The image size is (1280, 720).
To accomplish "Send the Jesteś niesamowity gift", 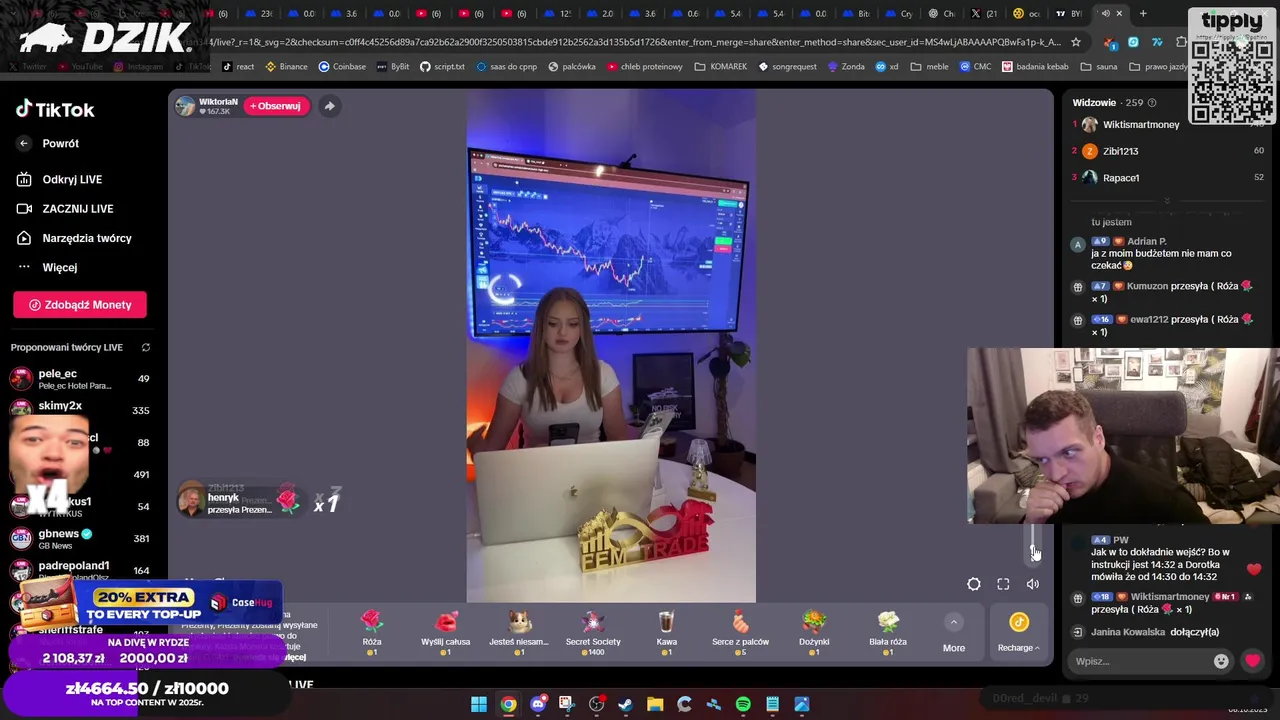I will 519,633.
